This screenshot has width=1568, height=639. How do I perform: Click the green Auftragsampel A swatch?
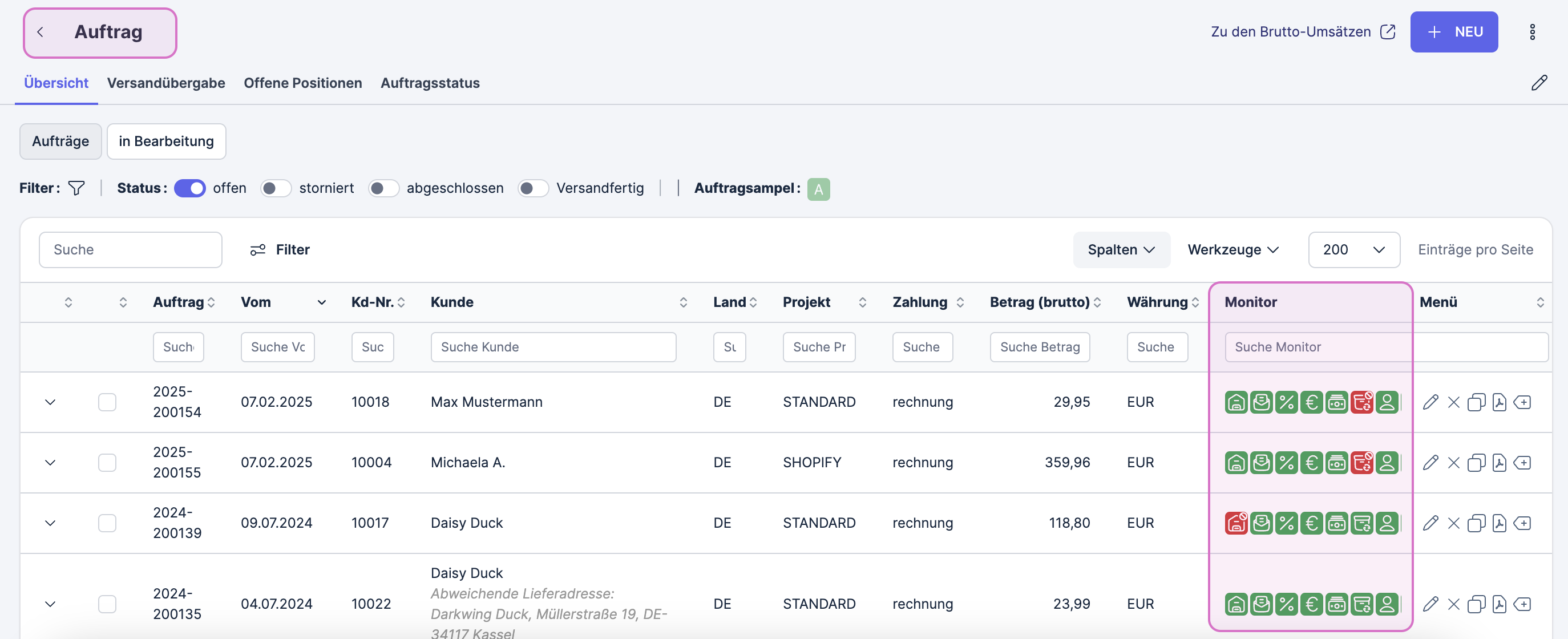click(x=818, y=189)
